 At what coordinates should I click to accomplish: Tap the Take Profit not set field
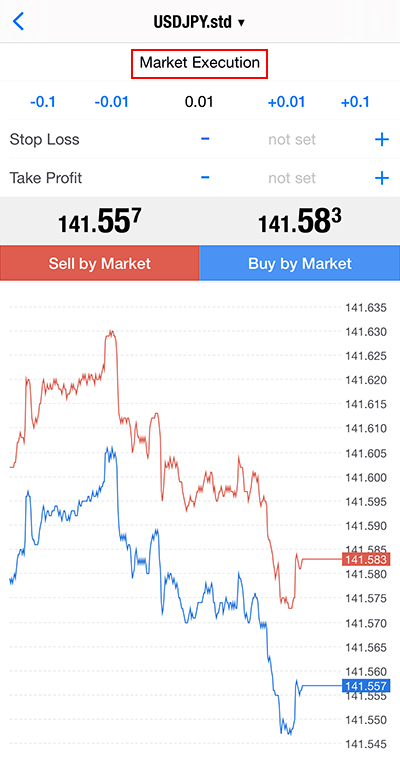coord(292,178)
